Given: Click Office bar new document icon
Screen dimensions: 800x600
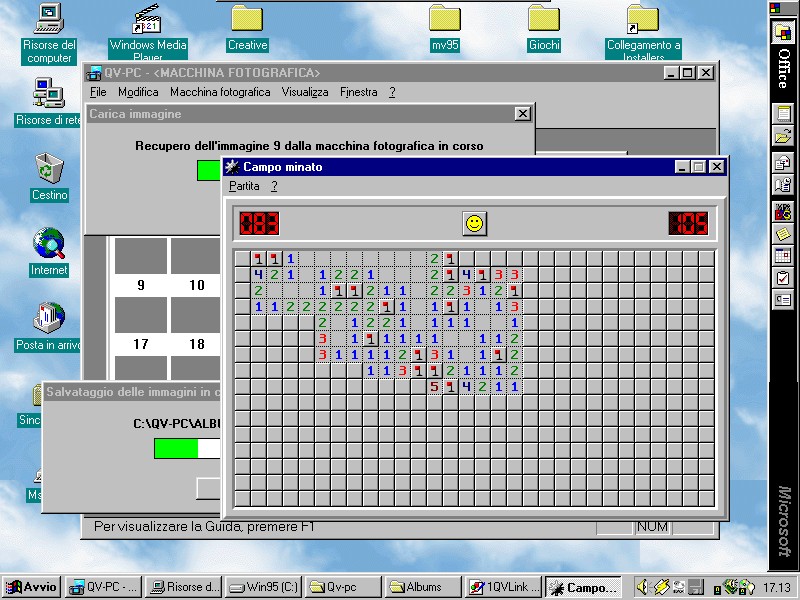Looking at the screenshot, I should pos(783,113).
